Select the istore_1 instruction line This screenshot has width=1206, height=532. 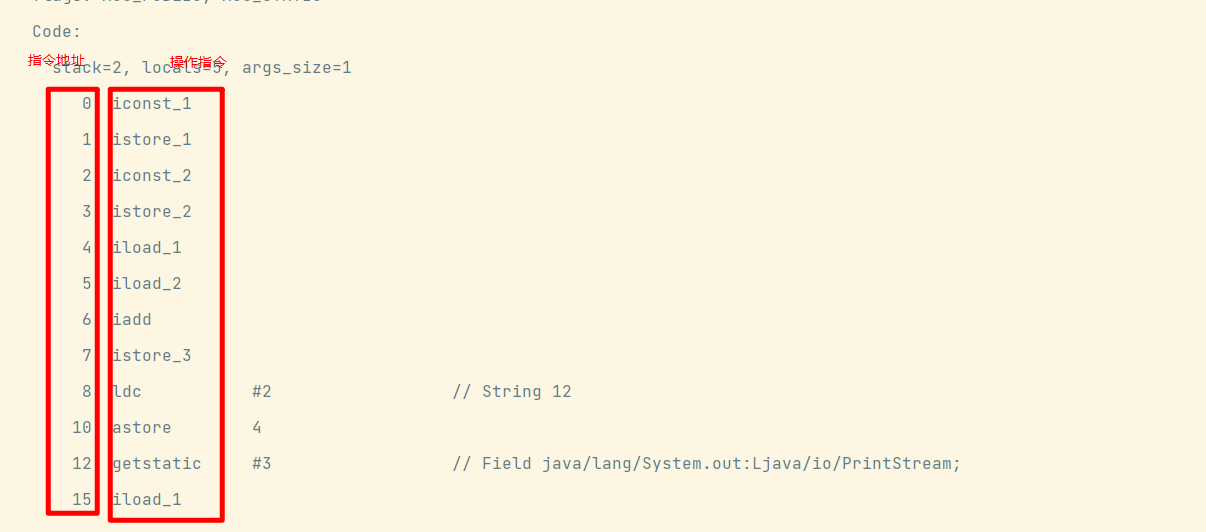point(152,139)
